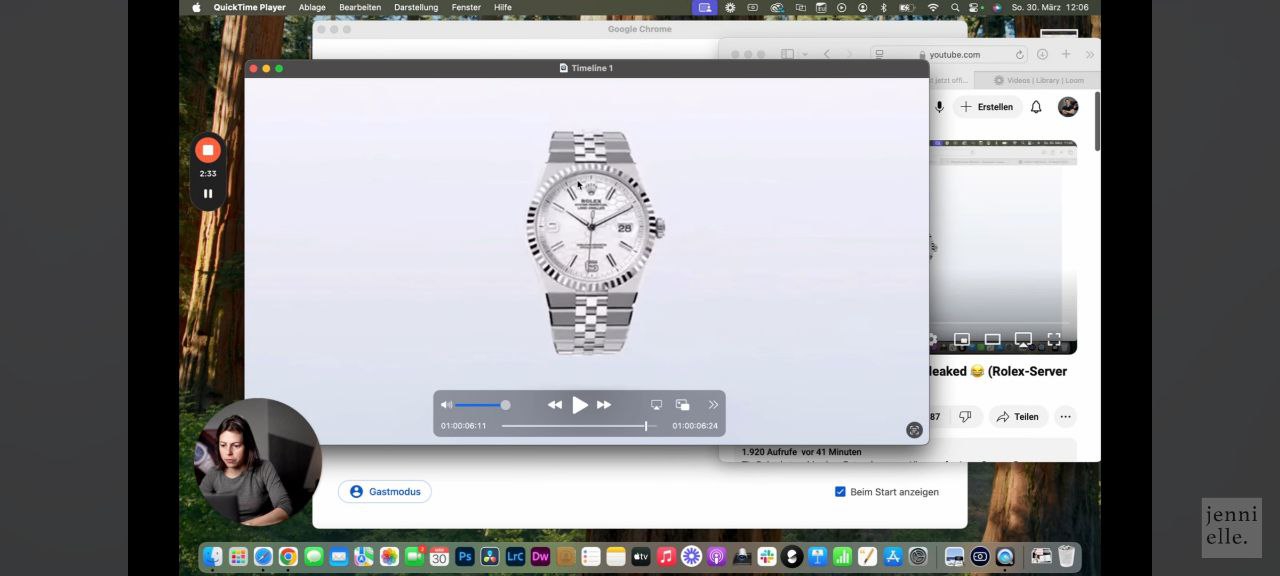Open DaVinci Resolve from the Dock

tap(490, 557)
